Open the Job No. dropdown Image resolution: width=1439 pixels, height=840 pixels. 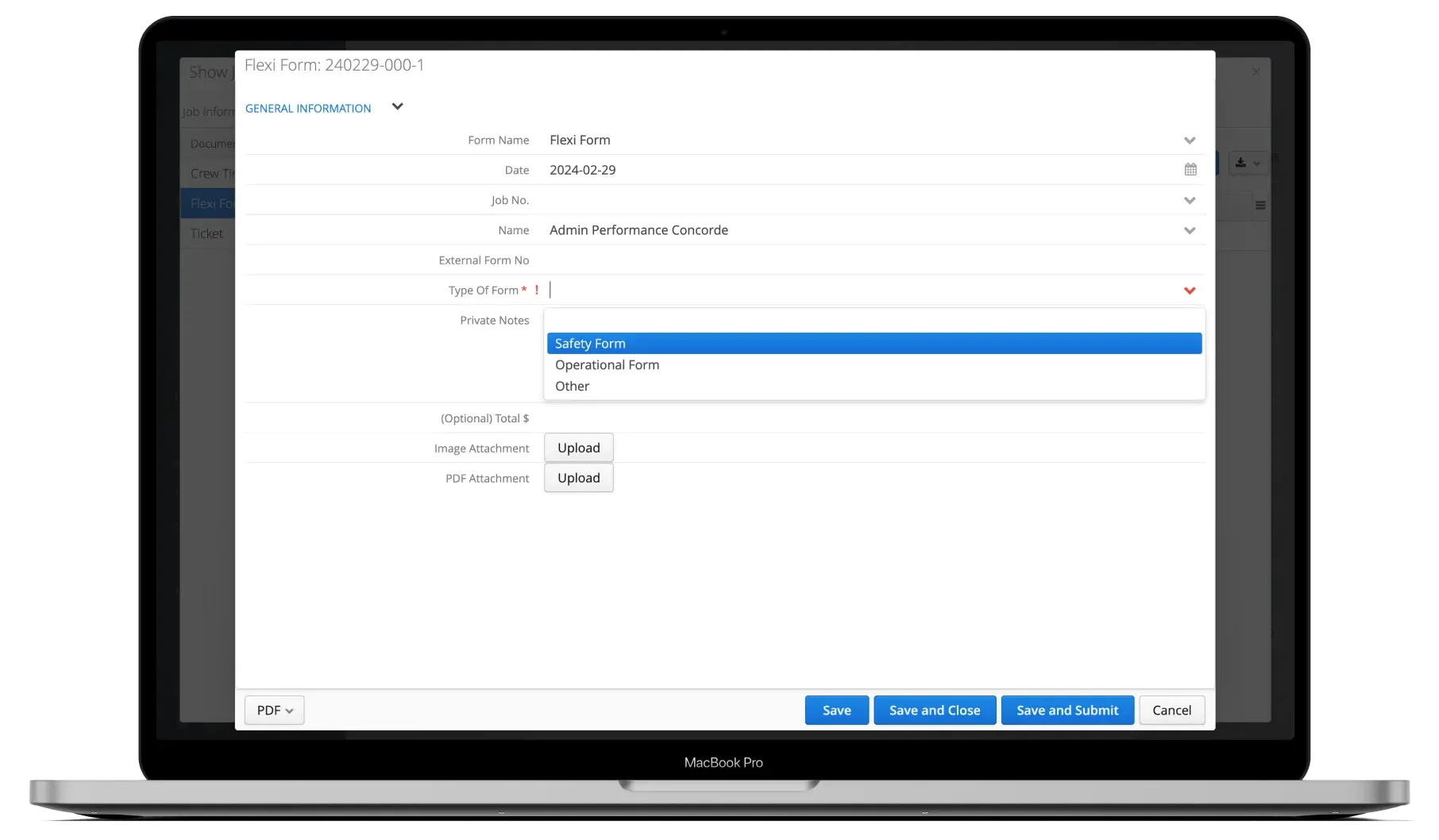coord(1190,200)
